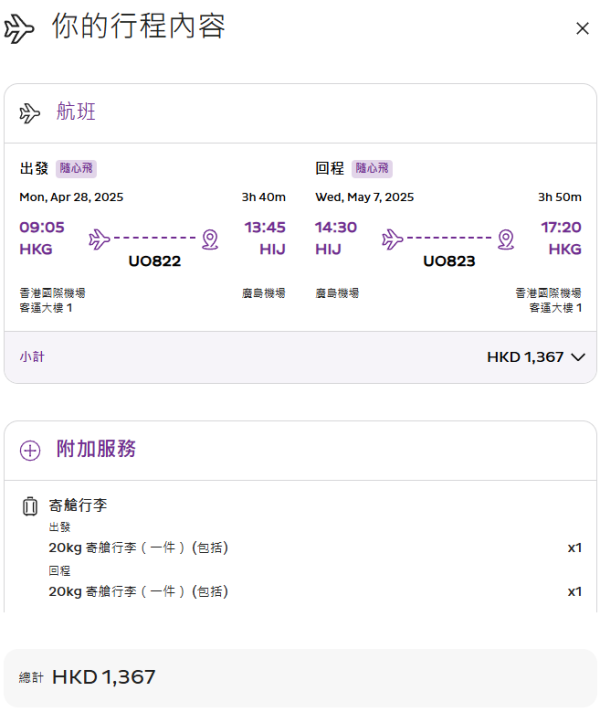This screenshot has width=600, height=723.
Task: Click the return arrival time 17:20
Action: pos(561,227)
